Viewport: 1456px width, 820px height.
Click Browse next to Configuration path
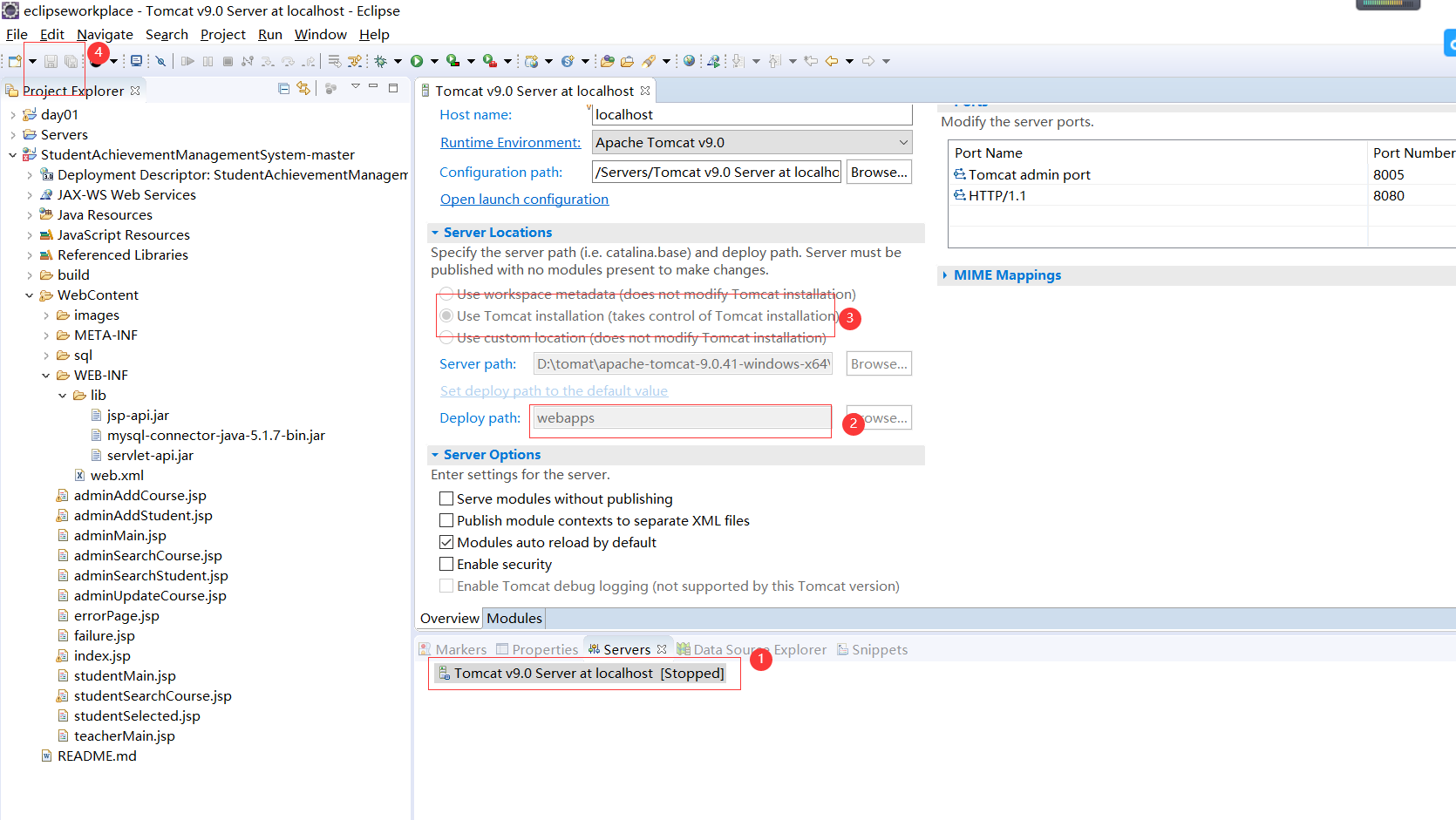pos(879,173)
